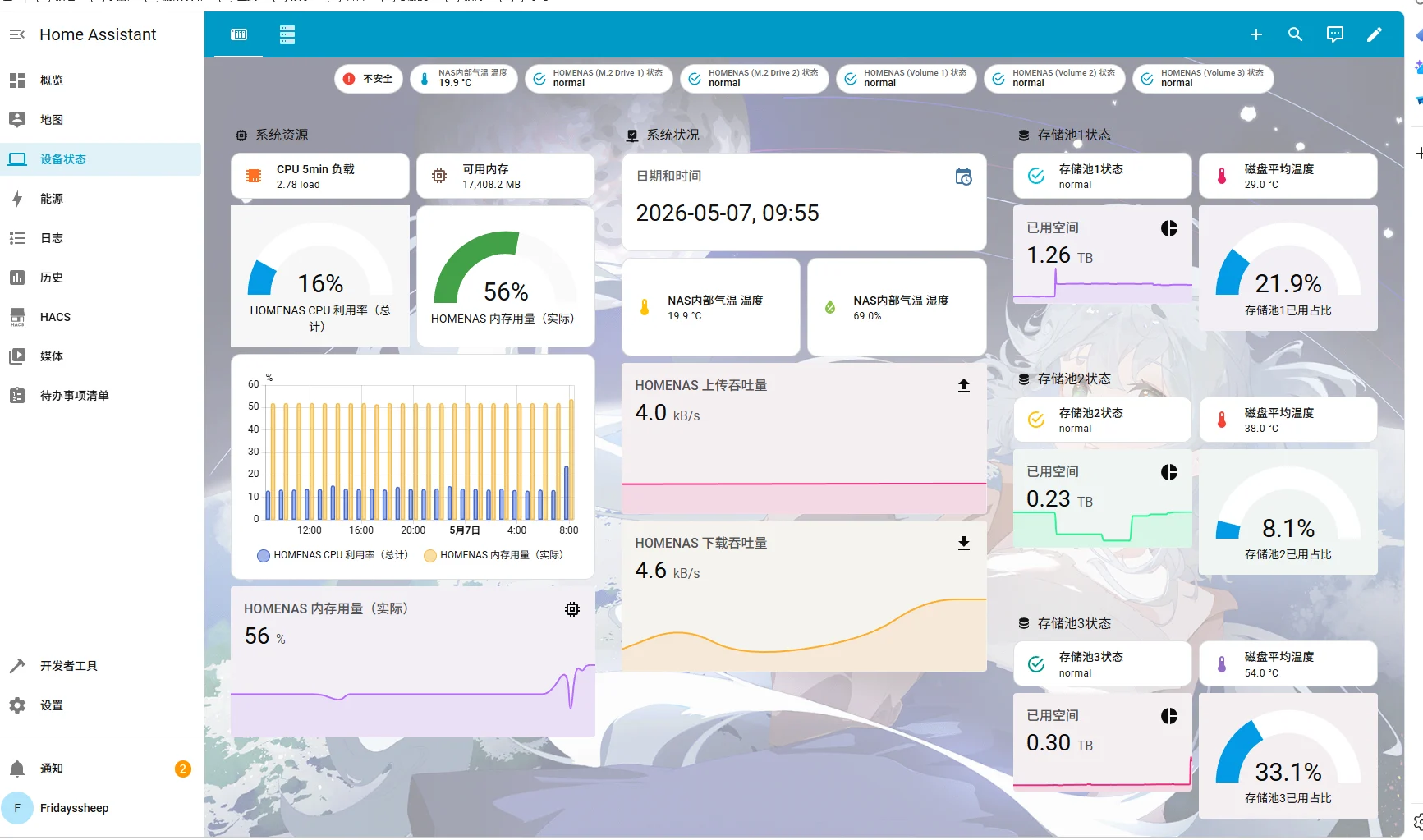Click 存储池2 磁盘平均温度 thermometer icon
The image size is (1423, 840).
(x=1222, y=420)
